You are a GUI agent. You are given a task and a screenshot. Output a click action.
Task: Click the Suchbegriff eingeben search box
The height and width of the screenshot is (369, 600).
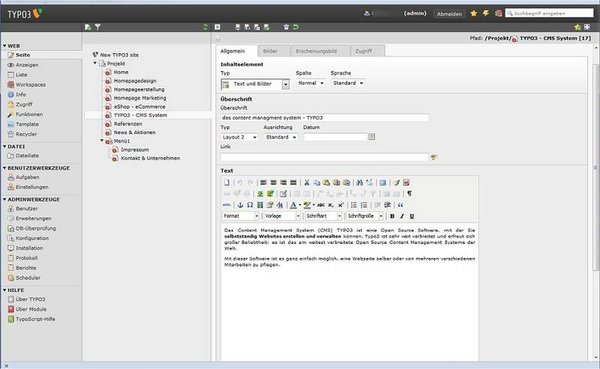click(x=549, y=13)
